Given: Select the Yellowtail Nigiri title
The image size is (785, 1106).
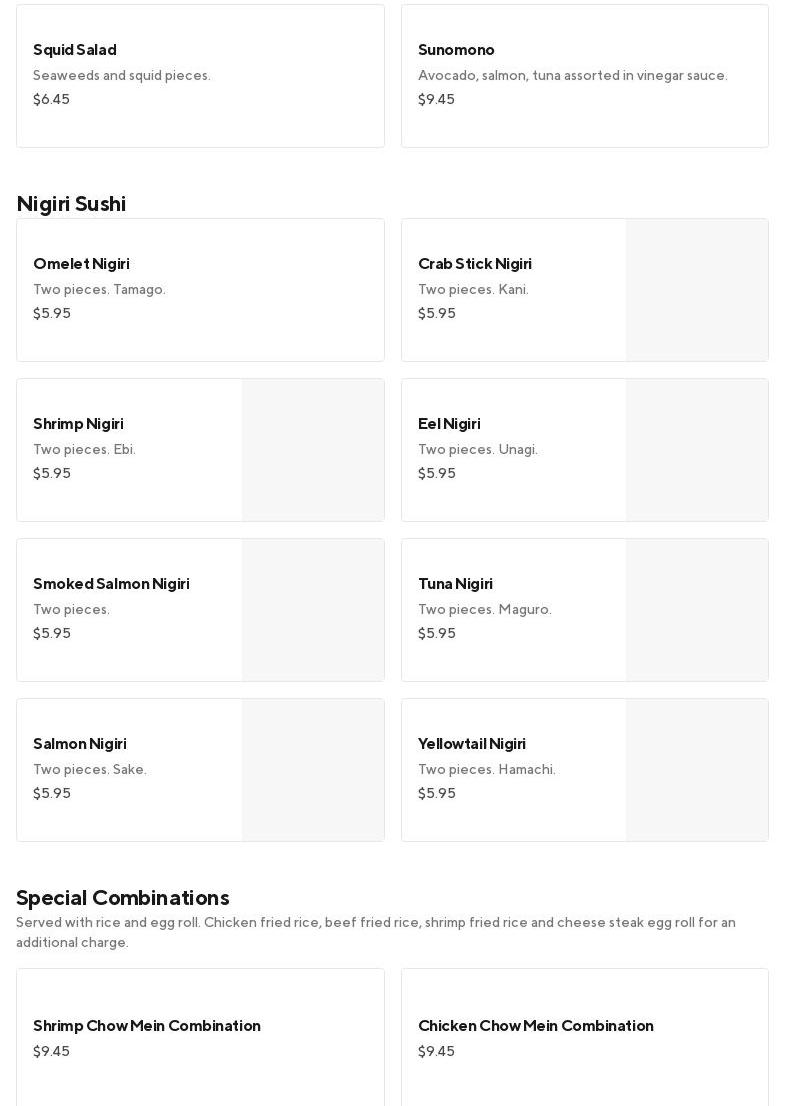Looking at the screenshot, I should [472, 744].
